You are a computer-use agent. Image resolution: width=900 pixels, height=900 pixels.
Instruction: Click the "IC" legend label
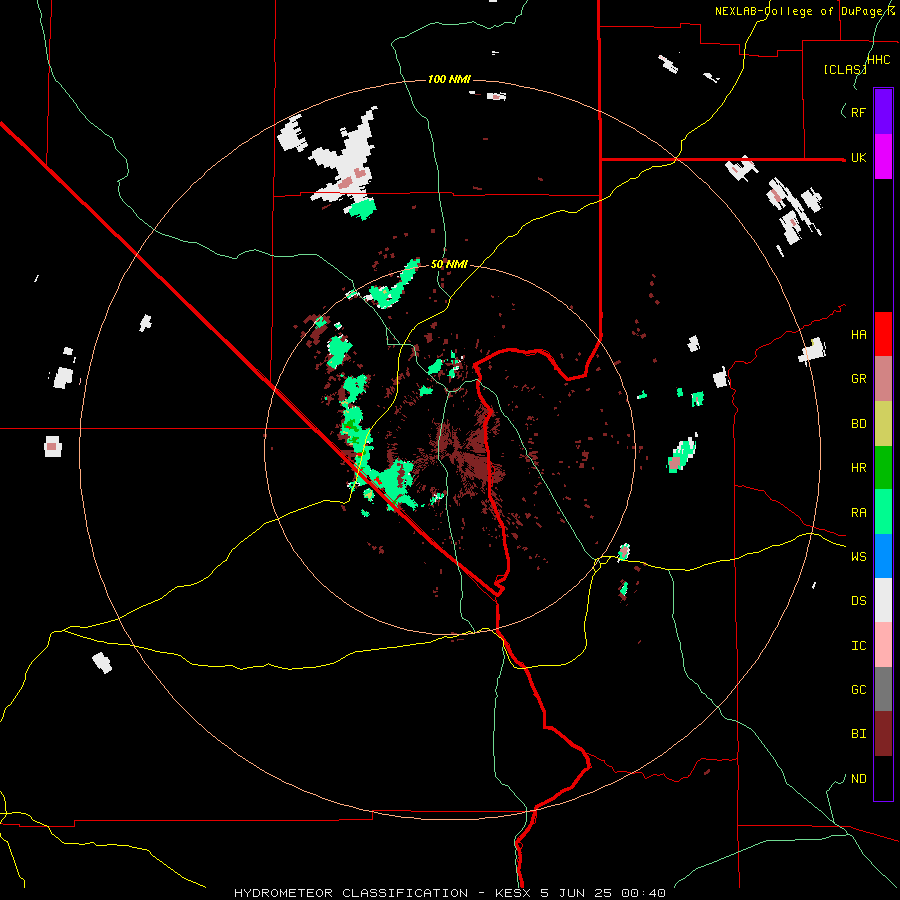click(858, 646)
